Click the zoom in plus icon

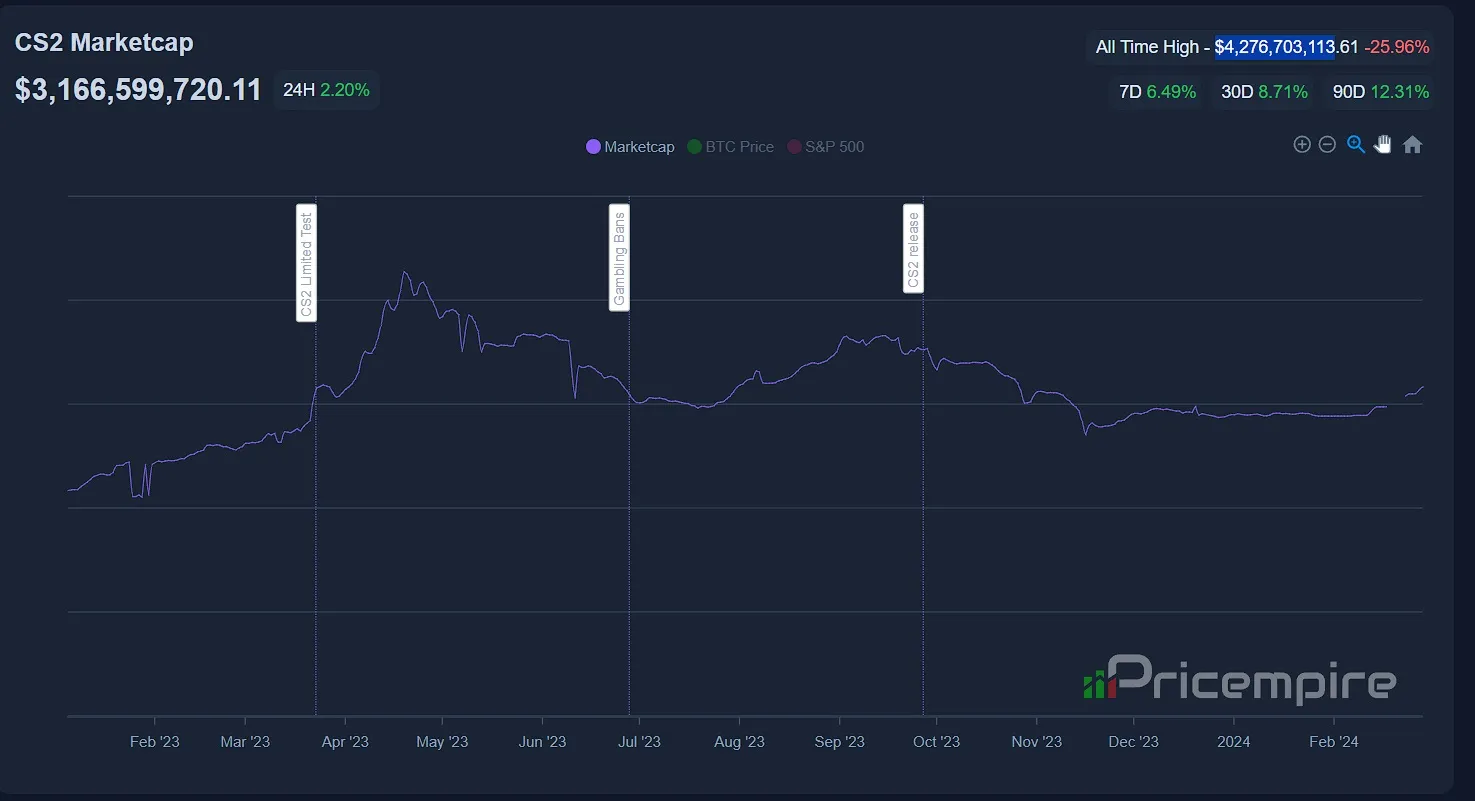click(x=1302, y=144)
